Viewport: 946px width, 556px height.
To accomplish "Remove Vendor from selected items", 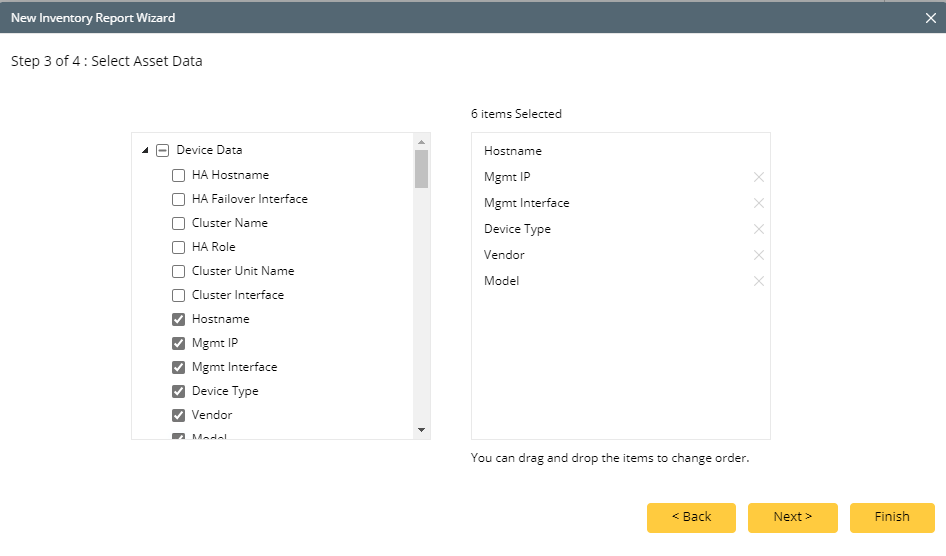I will coord(759,255).
